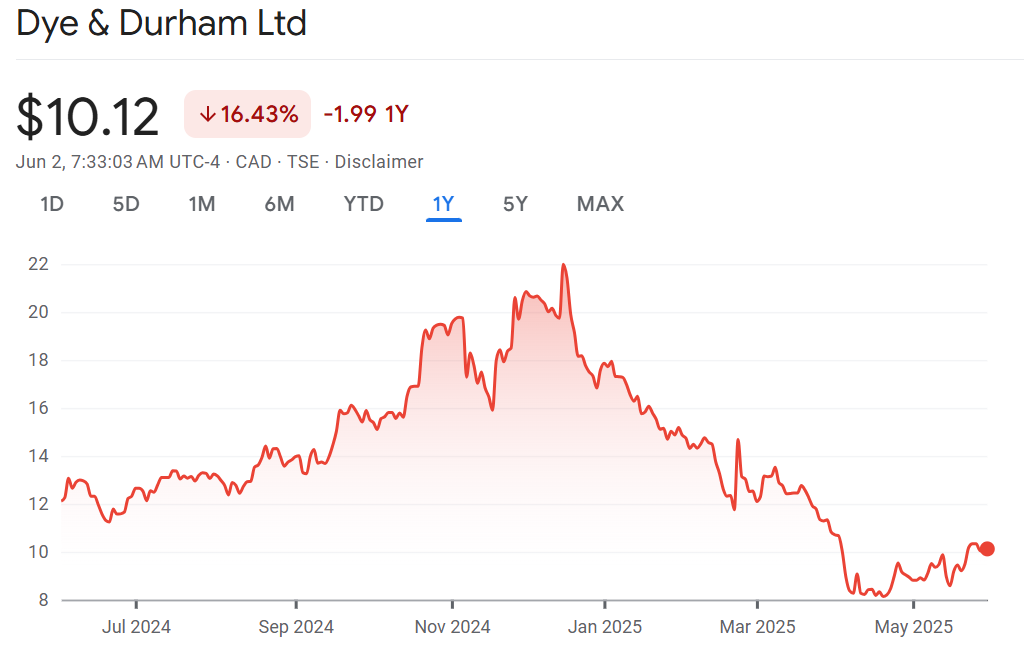Show the 6M price history
This screenshot has width=1024, height=664.
(279, 204)
